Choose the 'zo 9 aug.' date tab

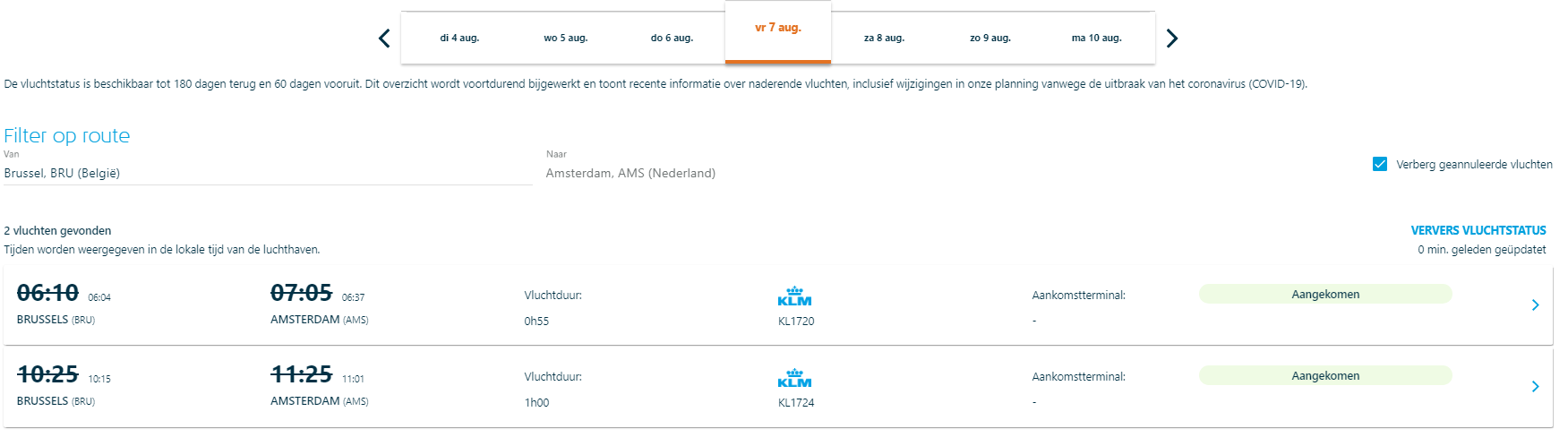(990, 39)
